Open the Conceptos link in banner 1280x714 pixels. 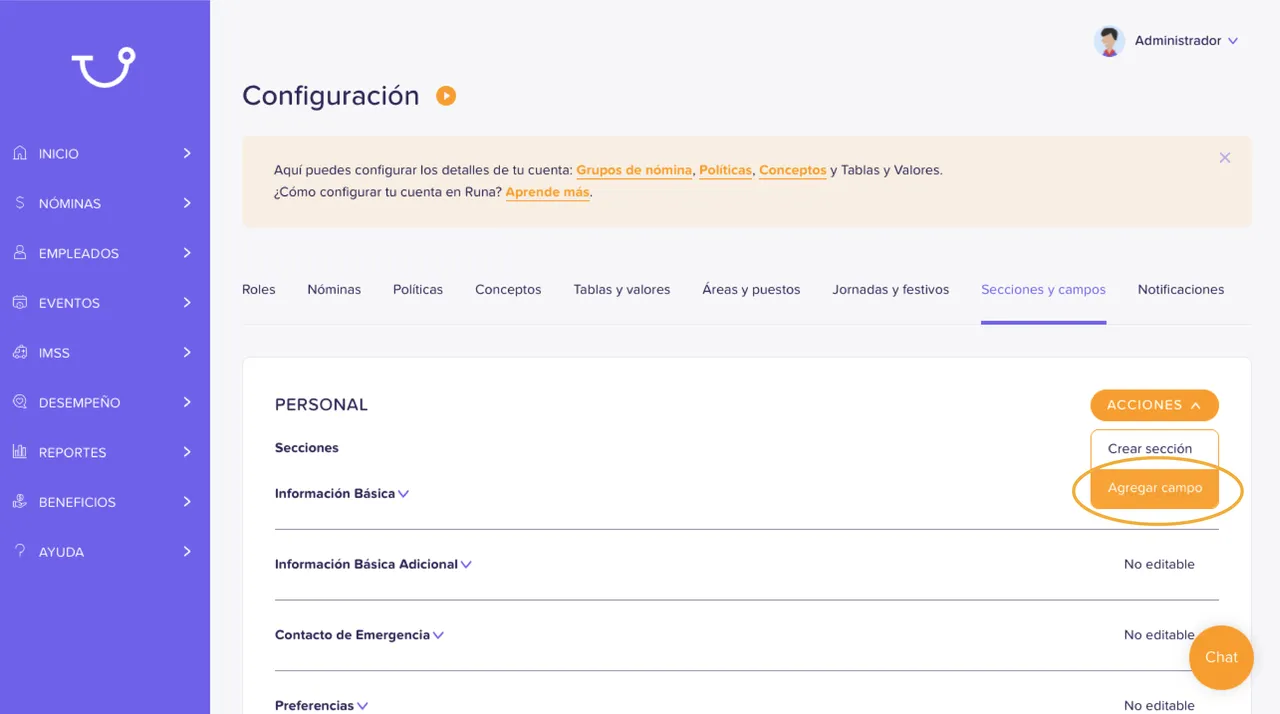(x=793, y=170)
